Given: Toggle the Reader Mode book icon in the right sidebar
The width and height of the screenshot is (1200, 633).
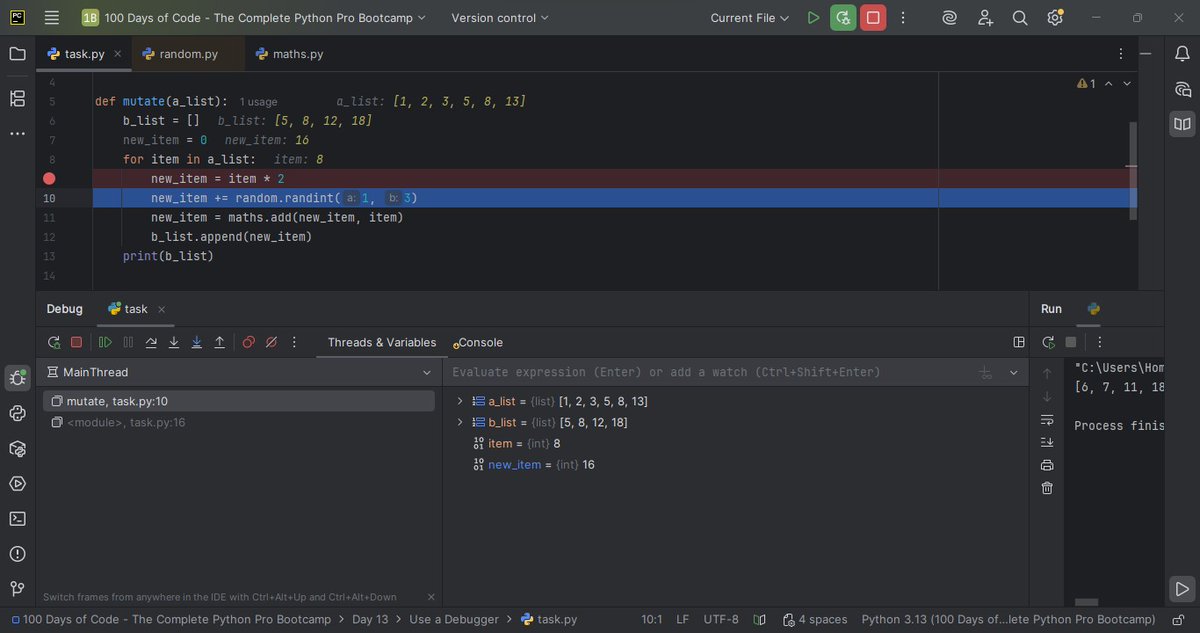Looking at the screenshot, I should pyautogui.click(x=1183, y=124).
